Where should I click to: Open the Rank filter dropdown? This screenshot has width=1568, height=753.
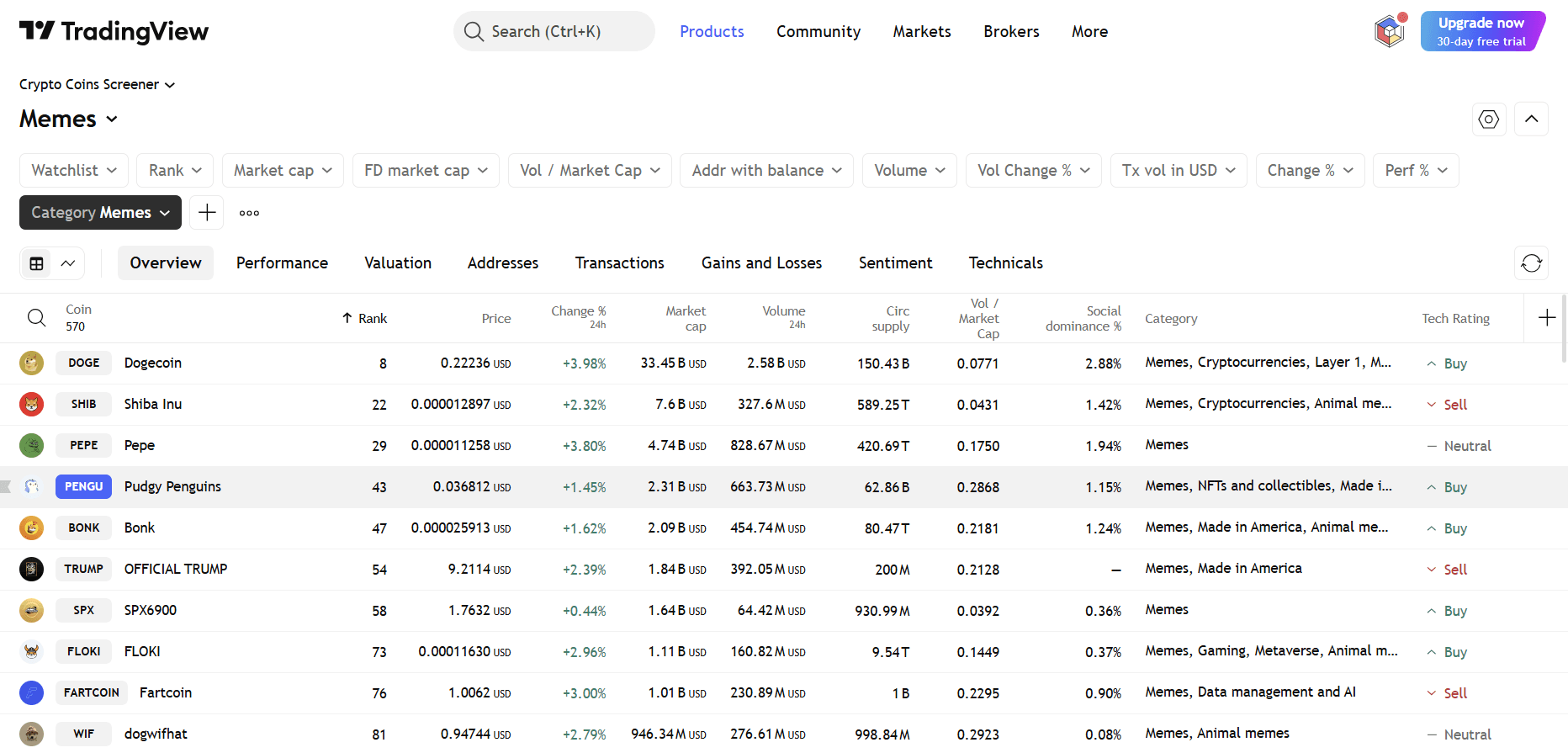tap(175, 171)
